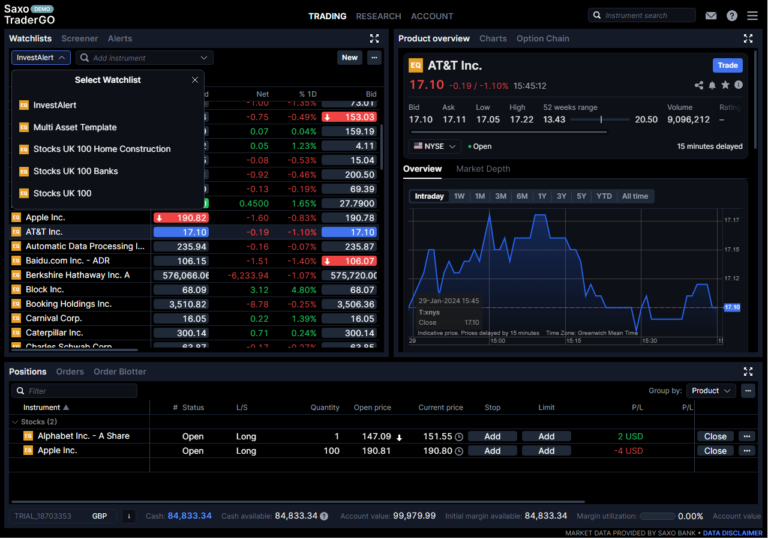Open the NYSE exchange dropdown
768x539 pixels.
pos(434,146)
